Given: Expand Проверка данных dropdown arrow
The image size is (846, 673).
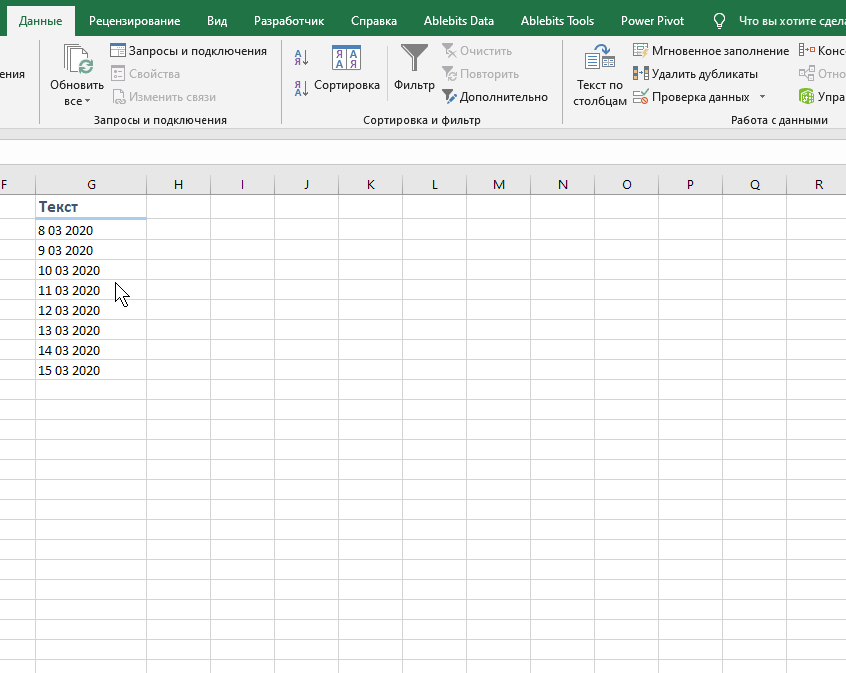Looking at the screenshot, I should pyautogui.click(x=762, y=97).
